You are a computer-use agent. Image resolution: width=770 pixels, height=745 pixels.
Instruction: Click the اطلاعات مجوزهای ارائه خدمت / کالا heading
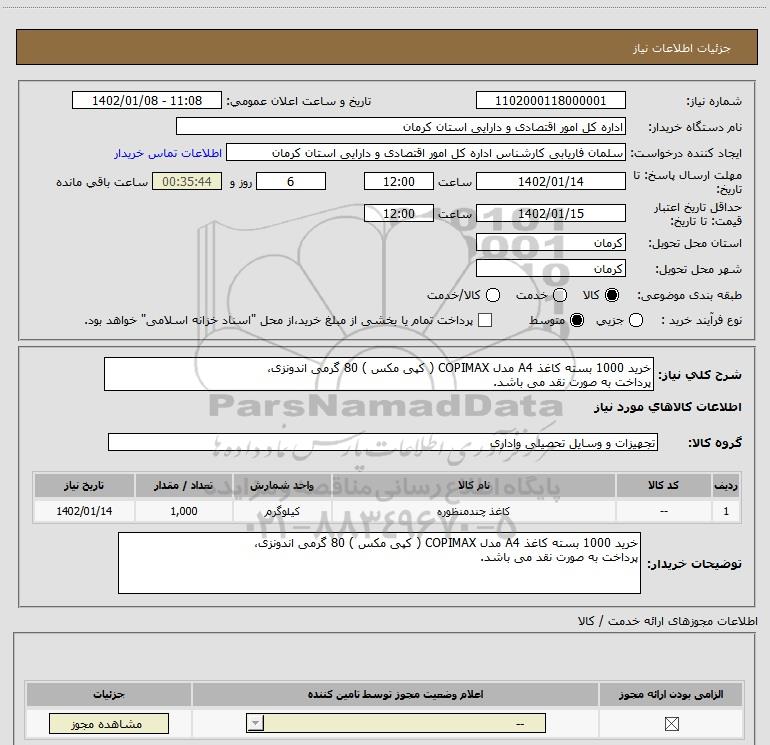pyautogui.click(x=667, y=621)
